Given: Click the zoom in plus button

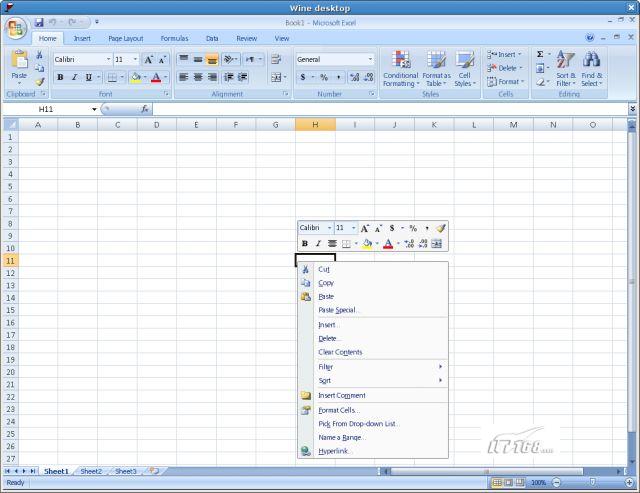Looking at the screenshot, I should 629,483.
